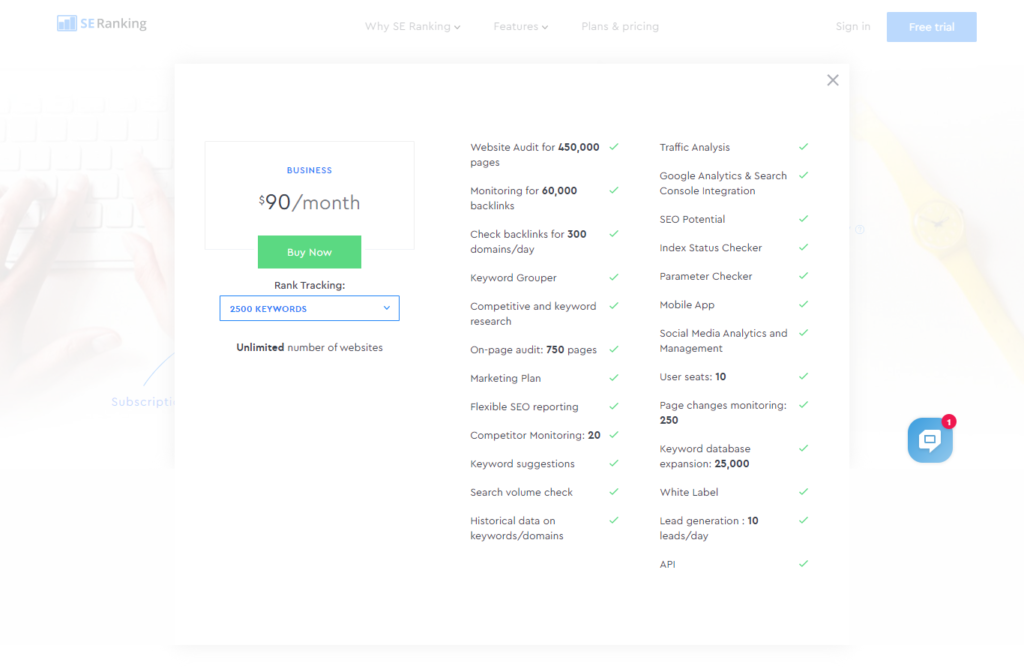The height and width of the screenshot is (669, 1024).
Task: Click the checkmark next to SEO Potential
Action: point(803,218)
